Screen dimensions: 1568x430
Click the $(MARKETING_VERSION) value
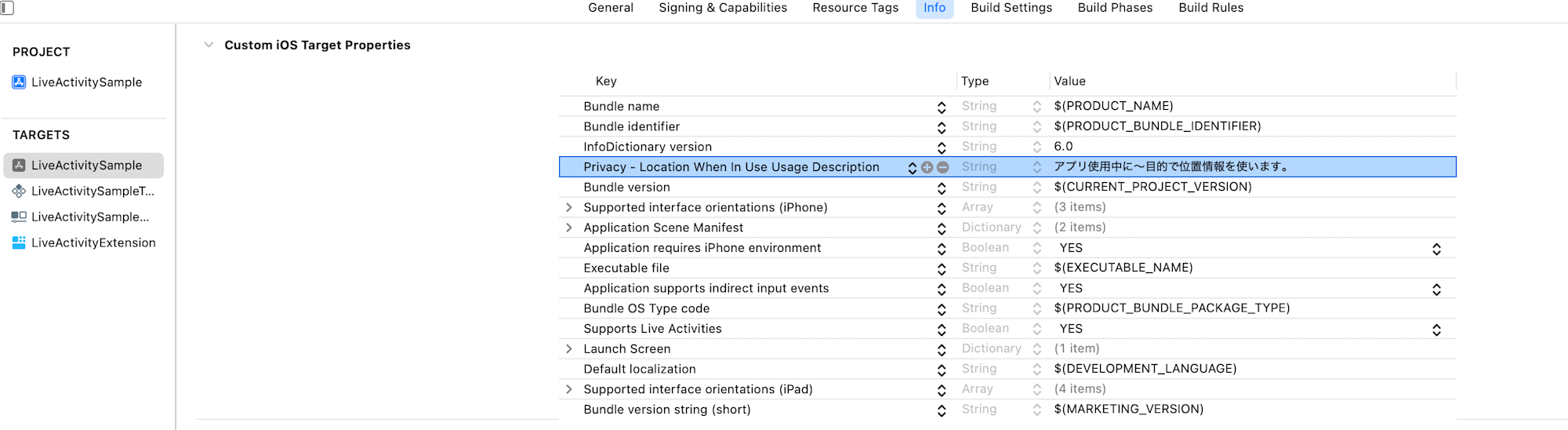tap(1128, 410)
